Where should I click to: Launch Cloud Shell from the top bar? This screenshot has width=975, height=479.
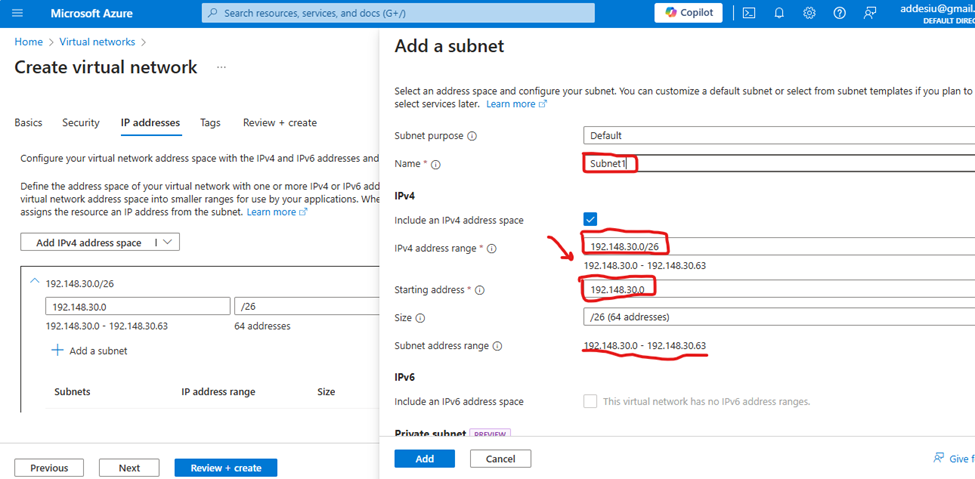pos(749,13)
